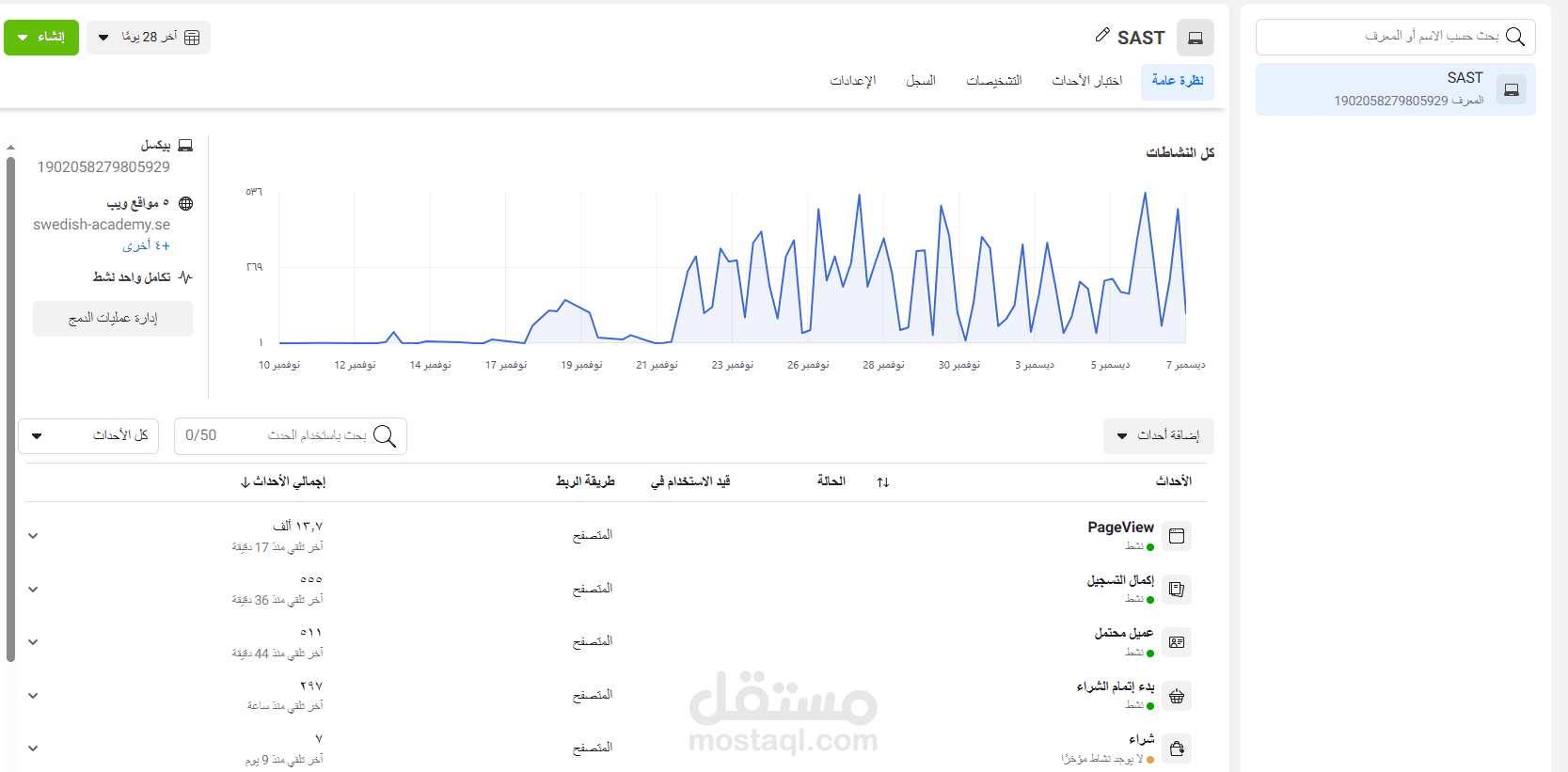Click 'last received 17 minutes ago' text
The width and height of the screenshot is (1568, 772).
pos(277,547)
